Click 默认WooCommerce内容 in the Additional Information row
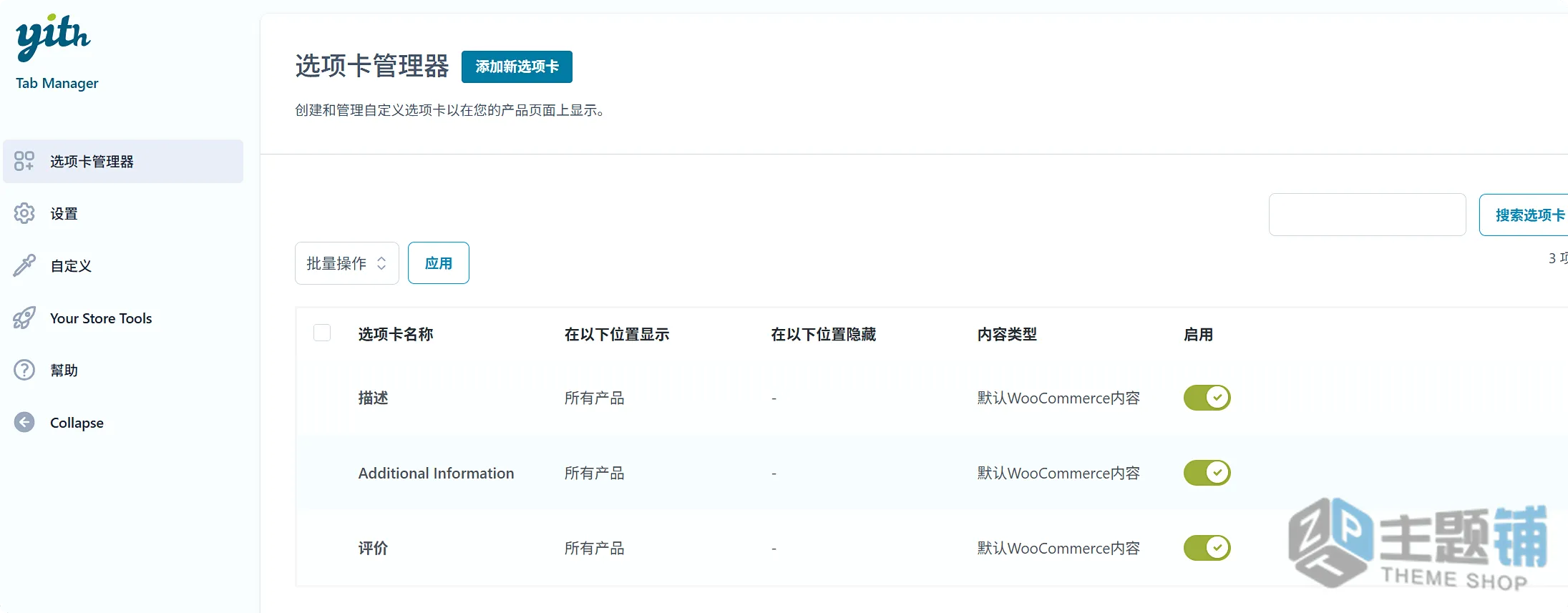1568x613 pixels. click(x=1058, y=473)
